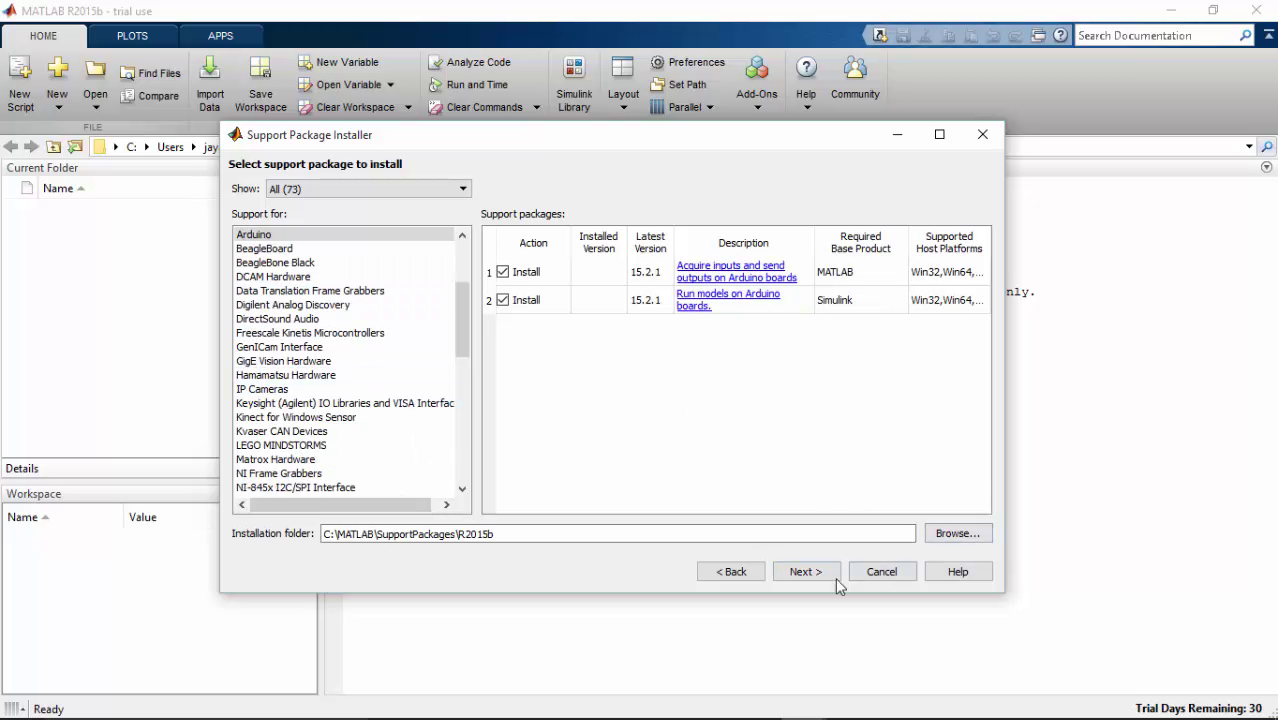Click the Import Data icon
This screenshot has width=1278, height=720.
[x=209, y=68]
